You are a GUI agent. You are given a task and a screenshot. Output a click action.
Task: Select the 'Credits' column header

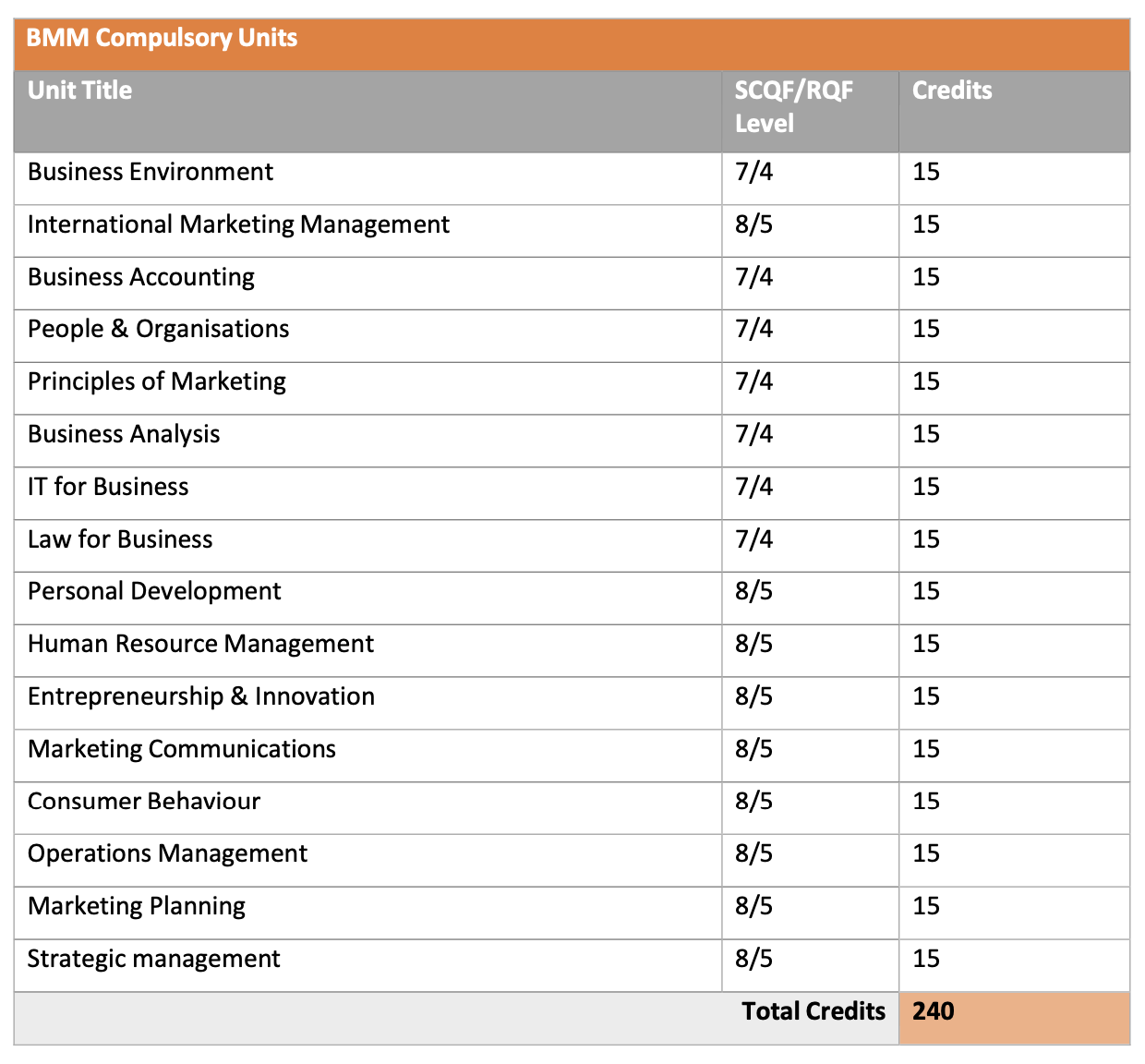(x=952, y=91)
